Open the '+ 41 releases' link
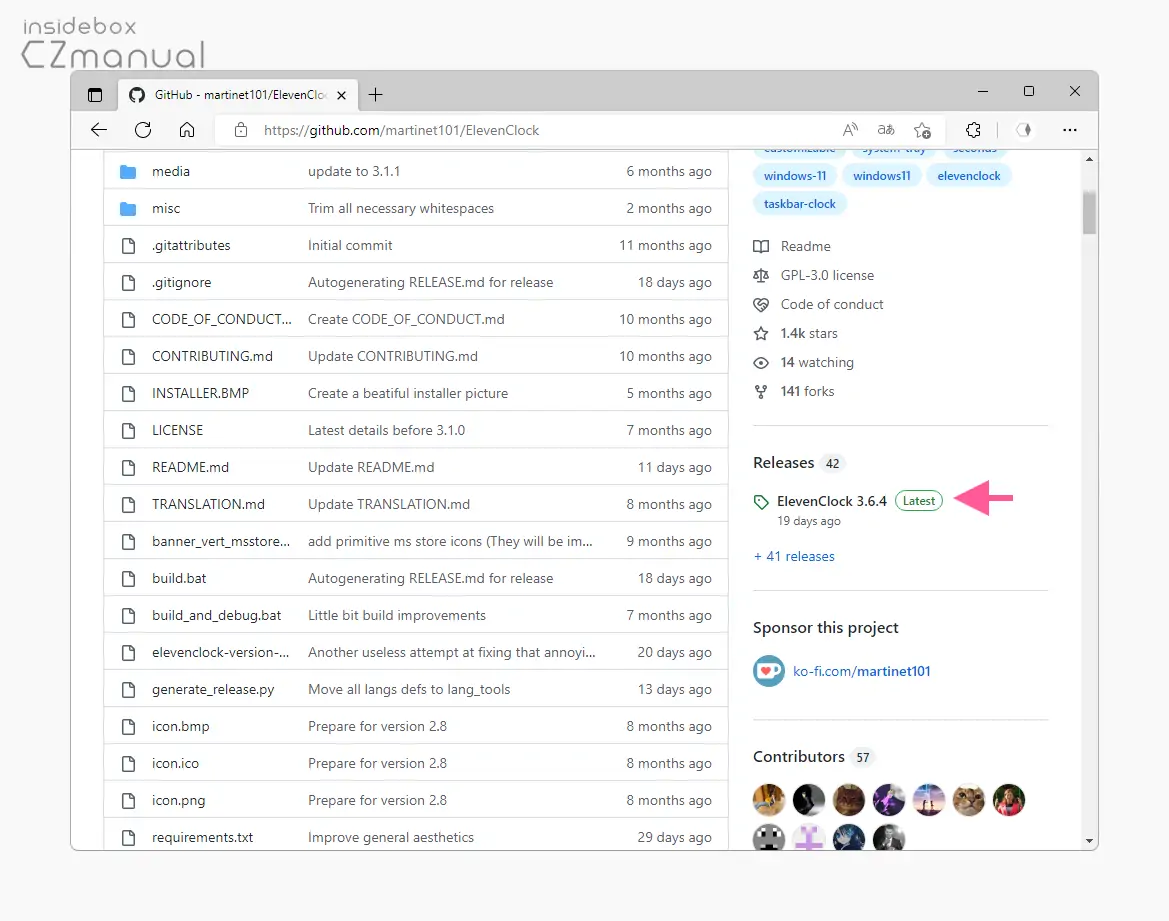 pyautogui.click(x=794, y=556)
